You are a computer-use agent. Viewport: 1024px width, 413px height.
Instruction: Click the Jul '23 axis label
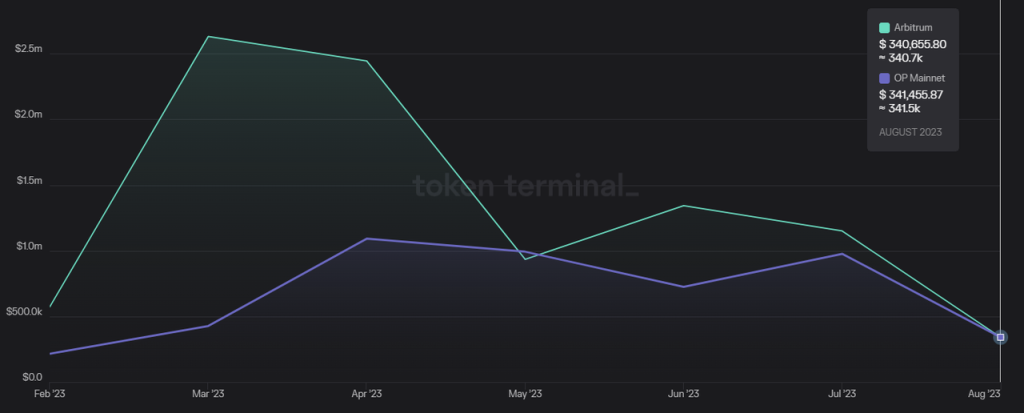[x=842, y=394]
